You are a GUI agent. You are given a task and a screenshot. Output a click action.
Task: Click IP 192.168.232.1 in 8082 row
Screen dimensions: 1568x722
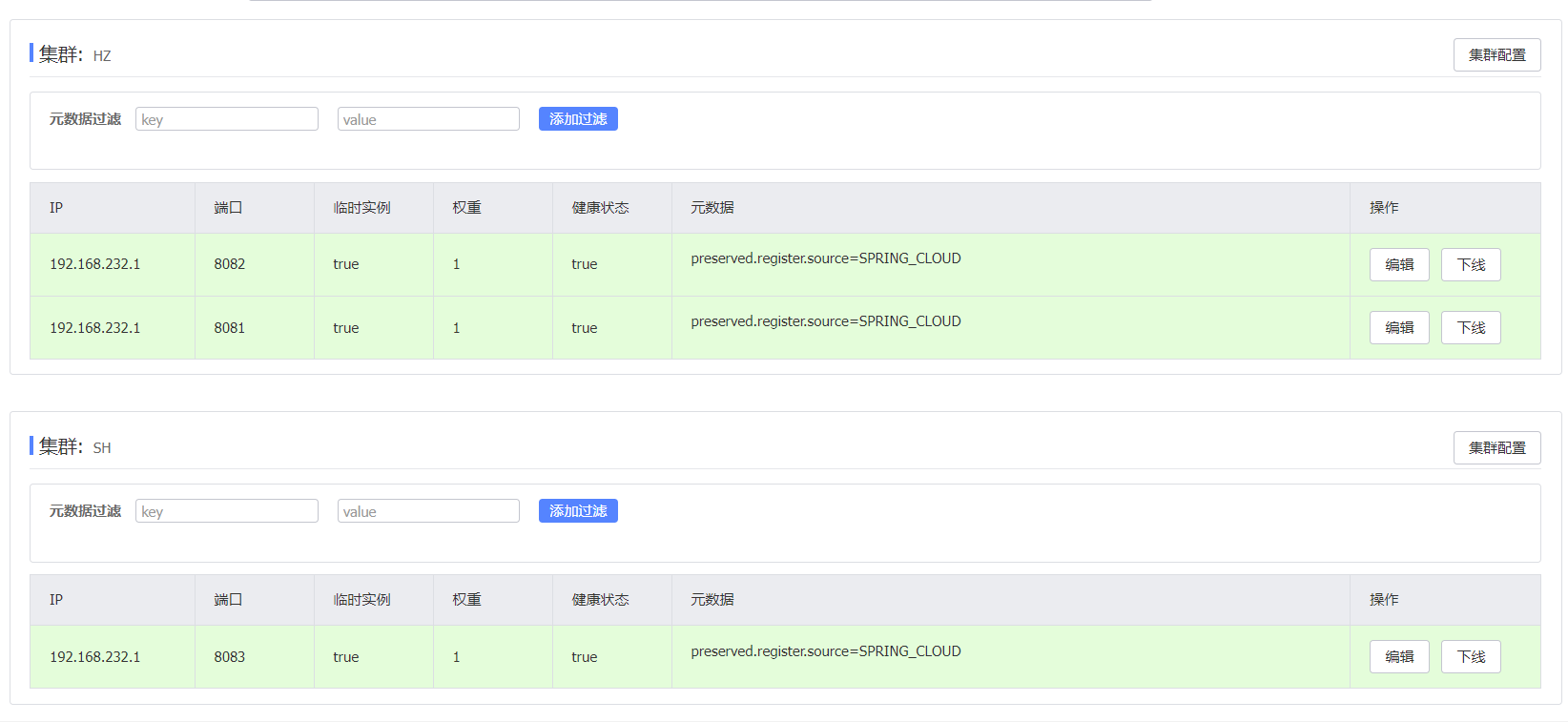pos(95,264)
